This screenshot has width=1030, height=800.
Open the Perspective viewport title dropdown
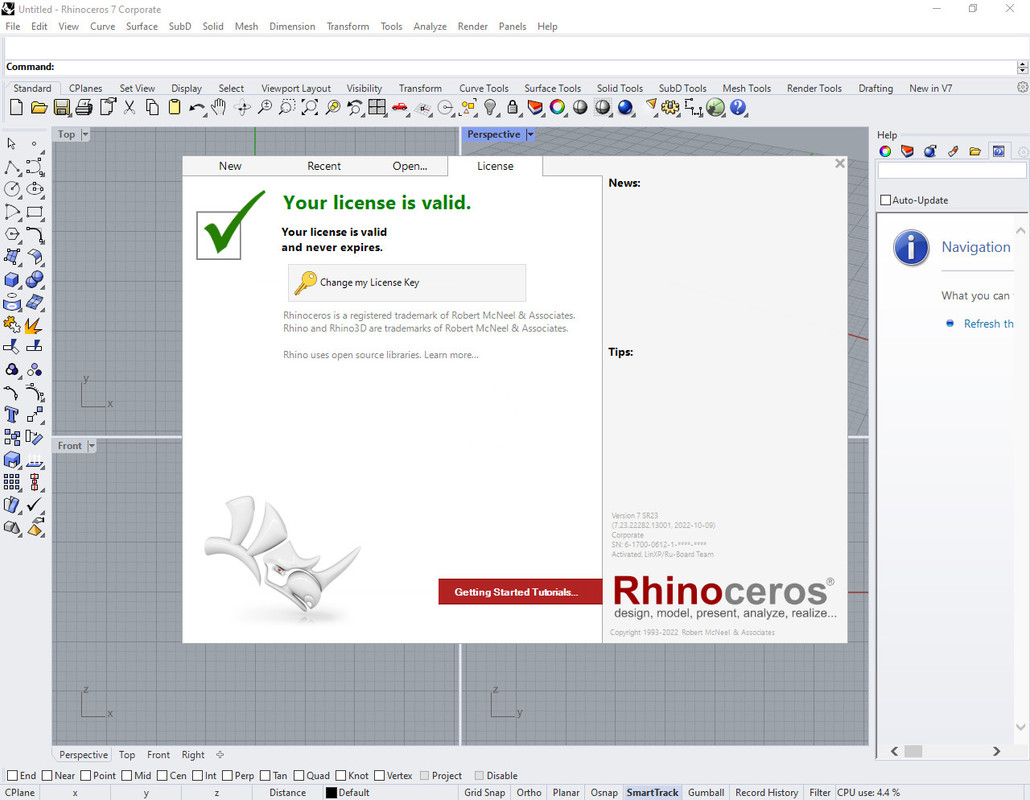tap(530, 135)
